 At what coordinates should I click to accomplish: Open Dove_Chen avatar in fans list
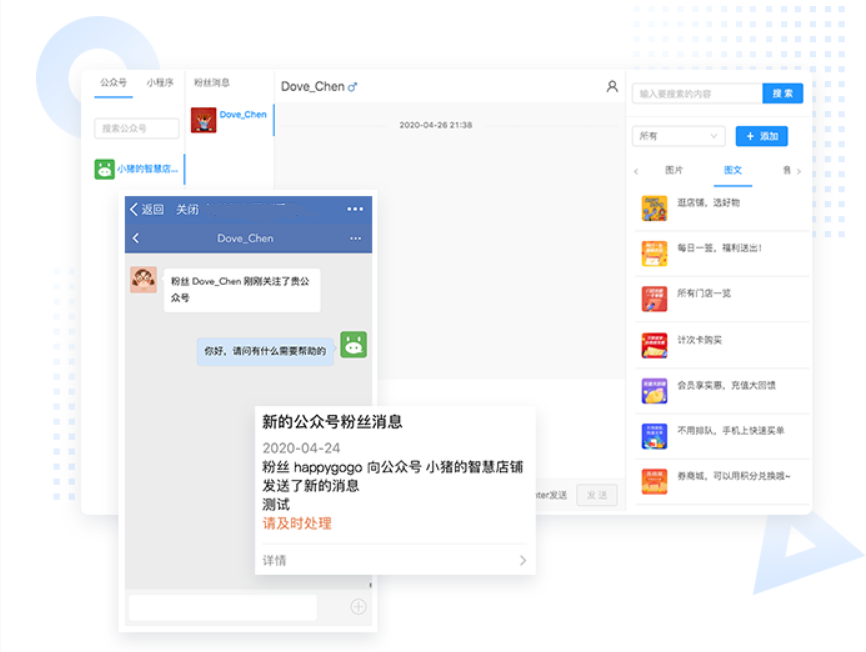[x=203, y=120]
